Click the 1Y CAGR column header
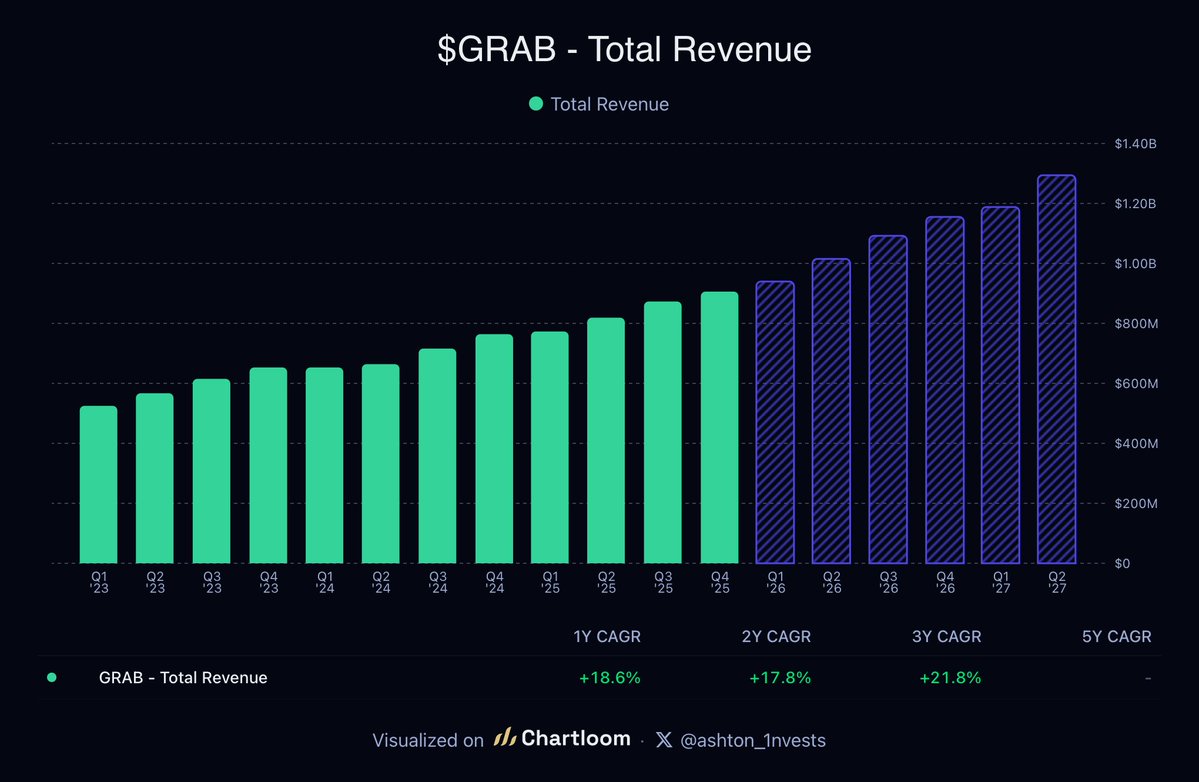Image resolution: width=1199 pixels, height=782 pixels. [x=607, y=637]
